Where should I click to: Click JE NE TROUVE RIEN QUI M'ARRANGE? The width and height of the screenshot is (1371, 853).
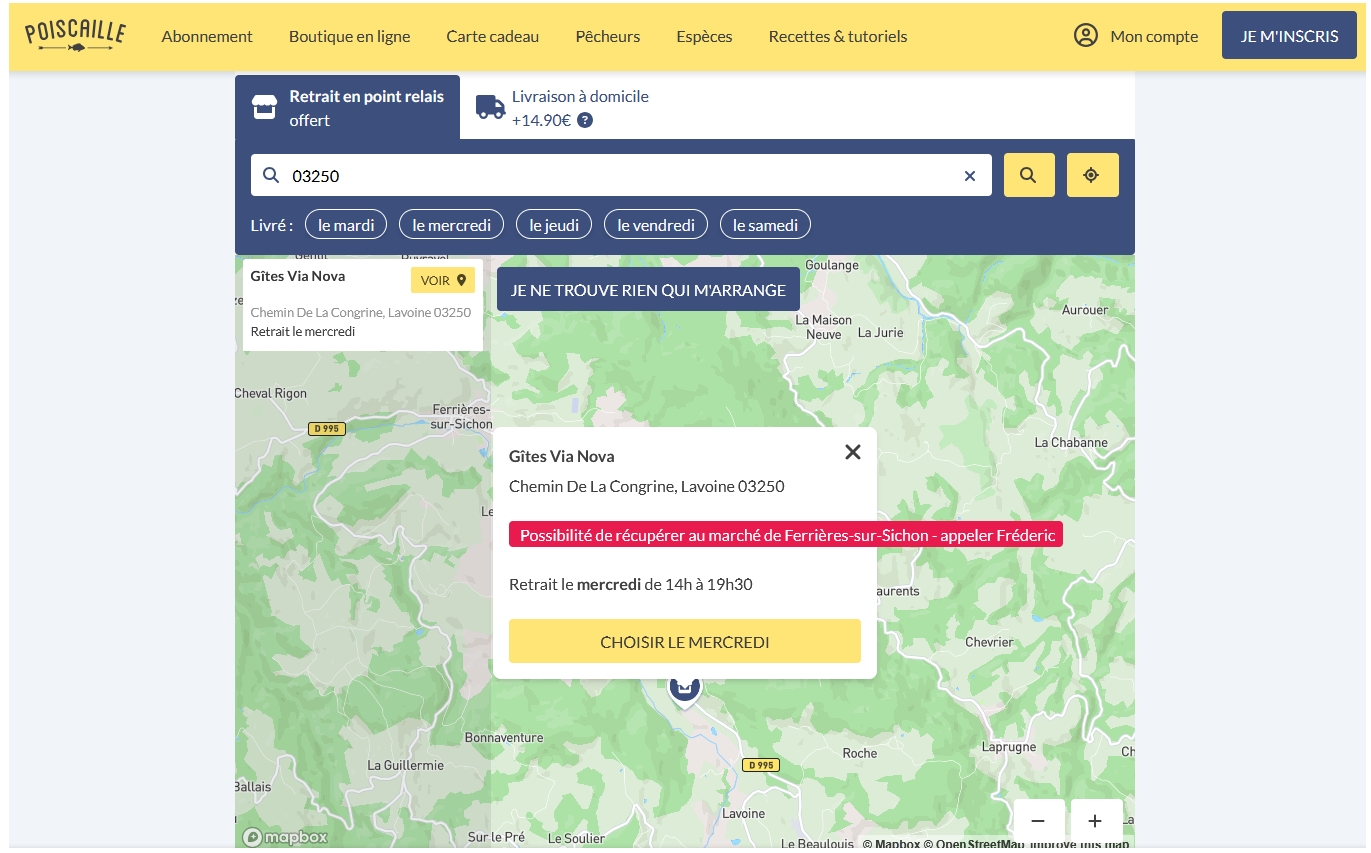tap(648, 290)
